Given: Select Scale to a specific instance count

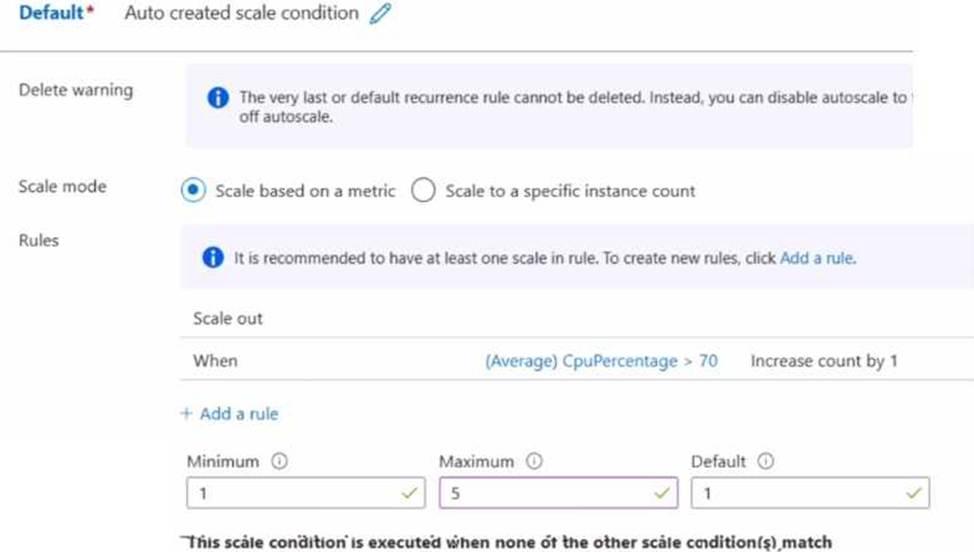Looking at the screenshot, I should (x=423, y=190).
